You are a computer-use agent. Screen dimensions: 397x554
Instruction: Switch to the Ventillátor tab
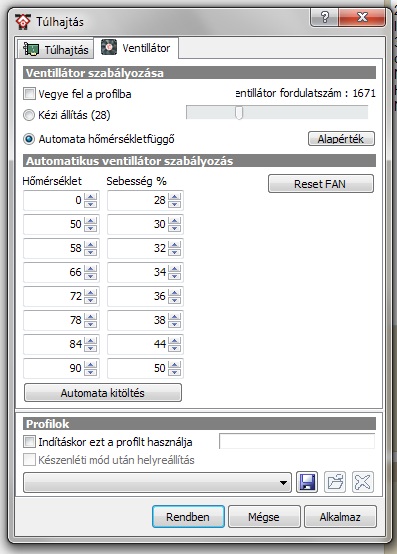136,48
